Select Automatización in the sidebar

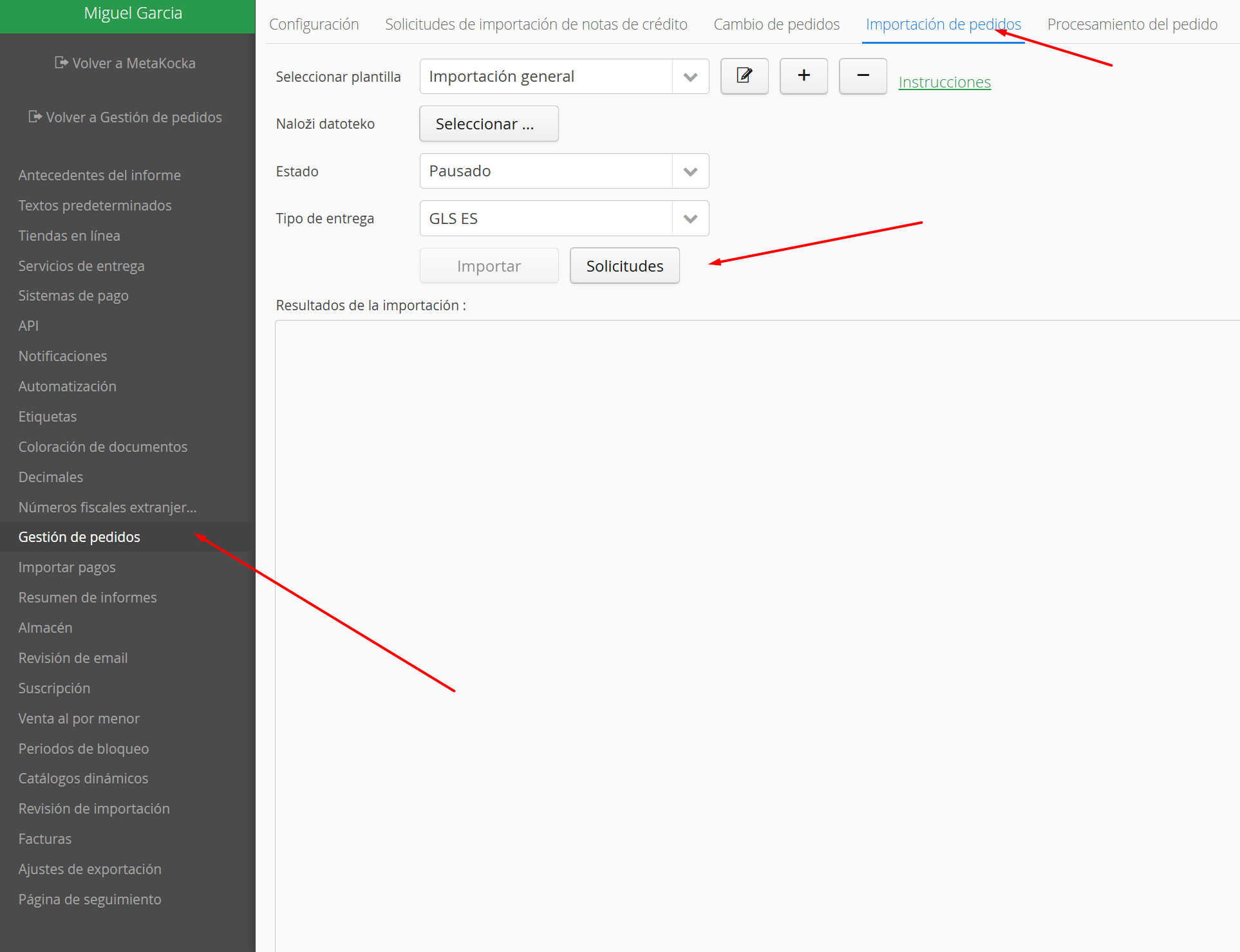68,386
